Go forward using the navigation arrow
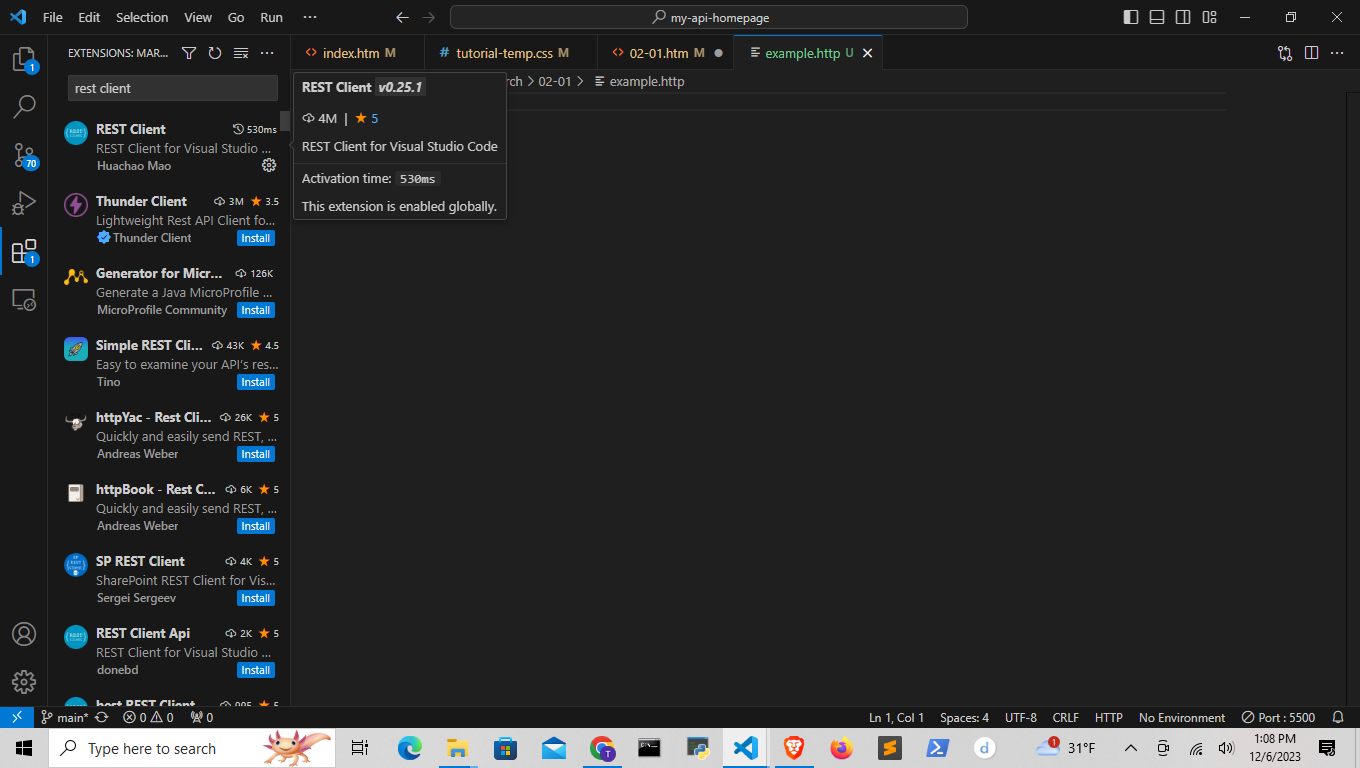The width and height of the screenshot is (1360, 768). click(x=429, y=18)
